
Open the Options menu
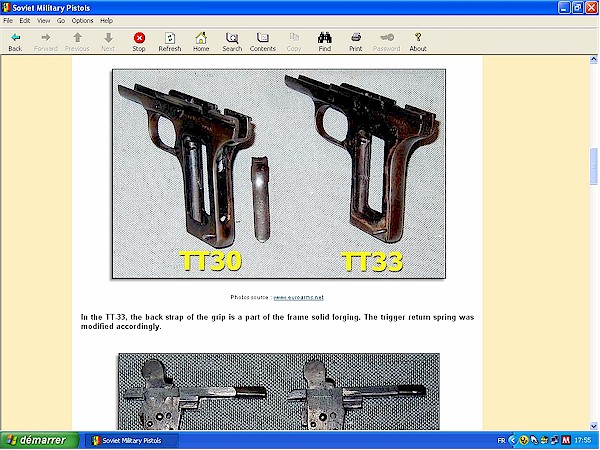[82, 21]
